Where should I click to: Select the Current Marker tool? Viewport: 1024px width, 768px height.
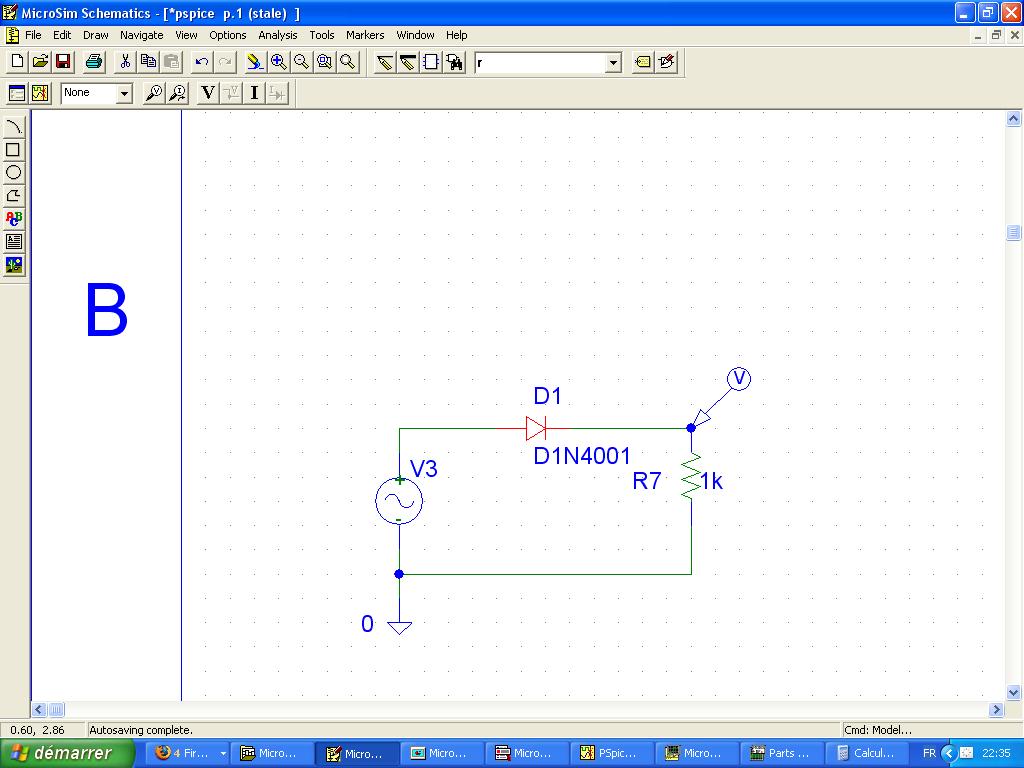[177, 93]
